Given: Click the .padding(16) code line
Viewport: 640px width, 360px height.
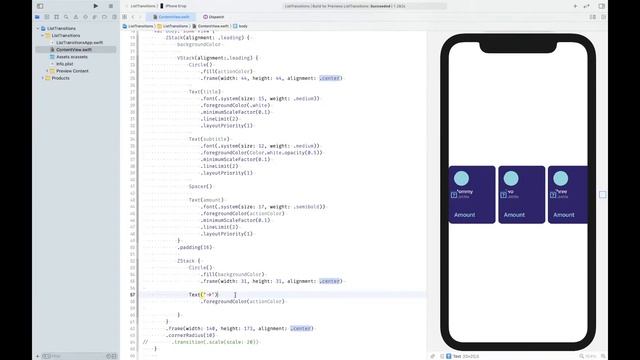Looking at the screenshot, I should 195,247.
